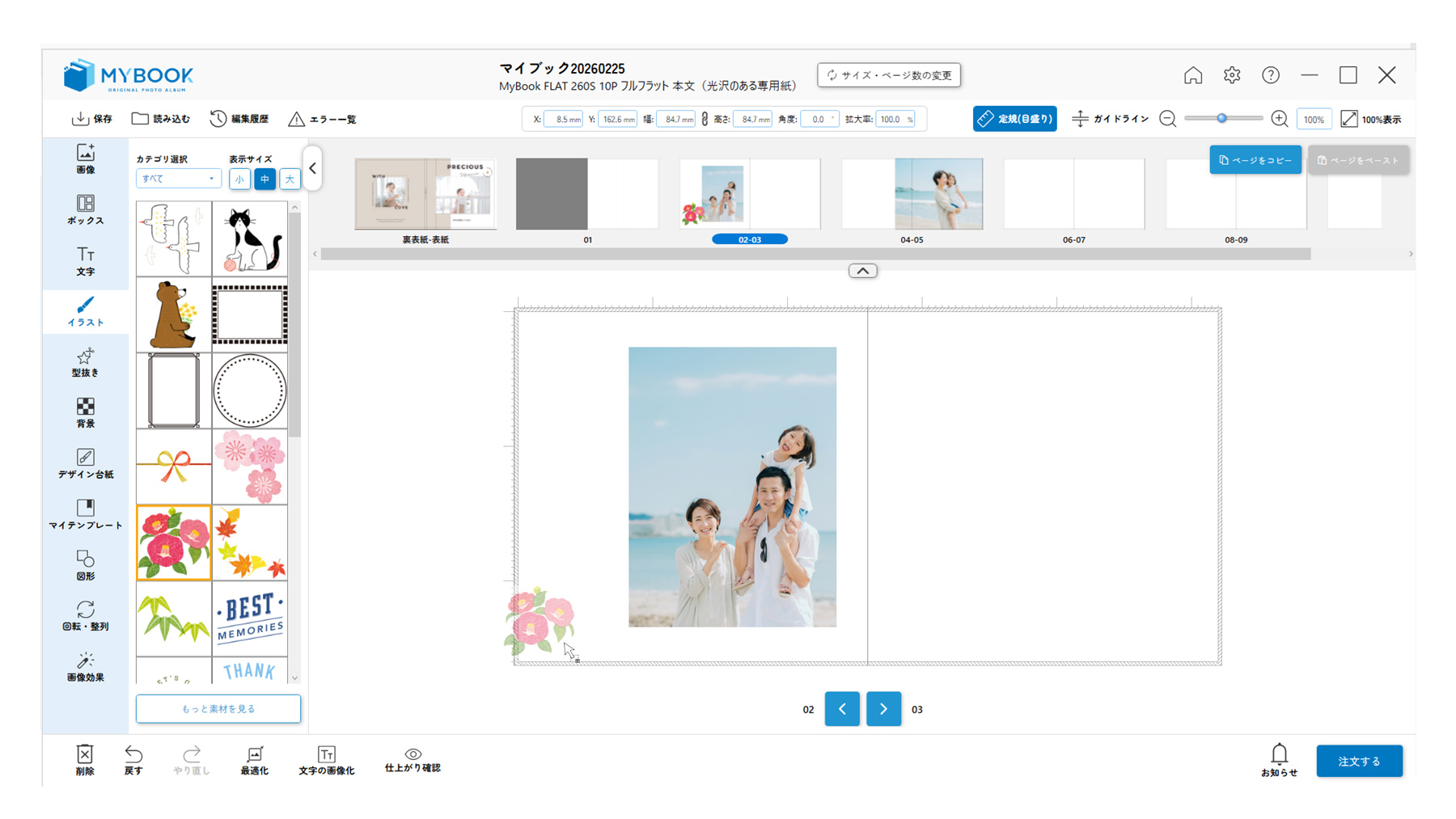Select page 01 thumbnail
This screenshot has height=819, width=1456.
pyautogui.click(x=587, y=194)
